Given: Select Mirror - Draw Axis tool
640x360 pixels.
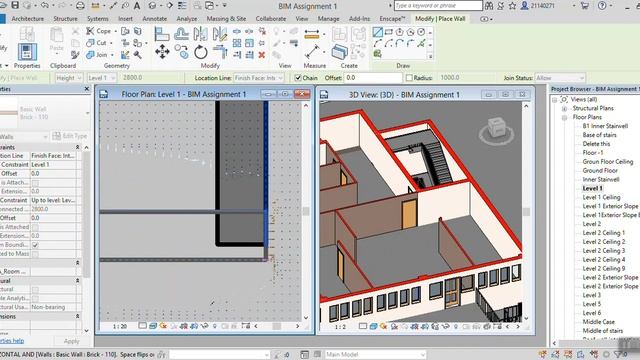Looking at the screenshot, I should [220, 34].
